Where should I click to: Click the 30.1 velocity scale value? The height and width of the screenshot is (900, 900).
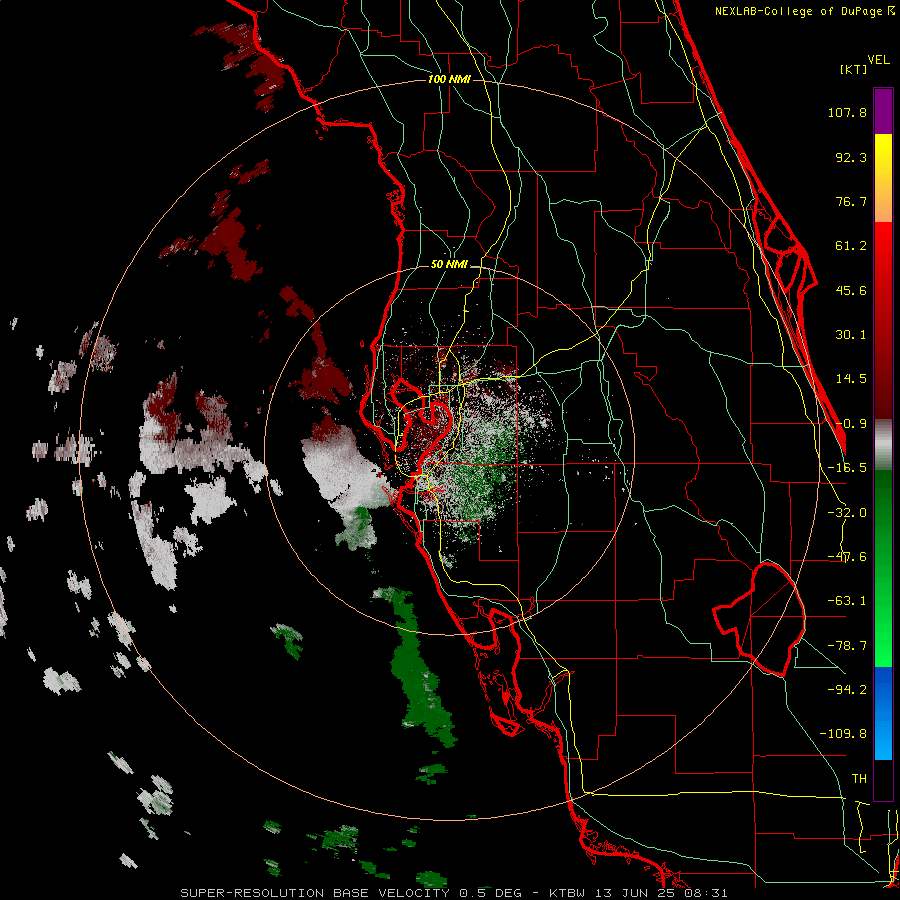851,335
